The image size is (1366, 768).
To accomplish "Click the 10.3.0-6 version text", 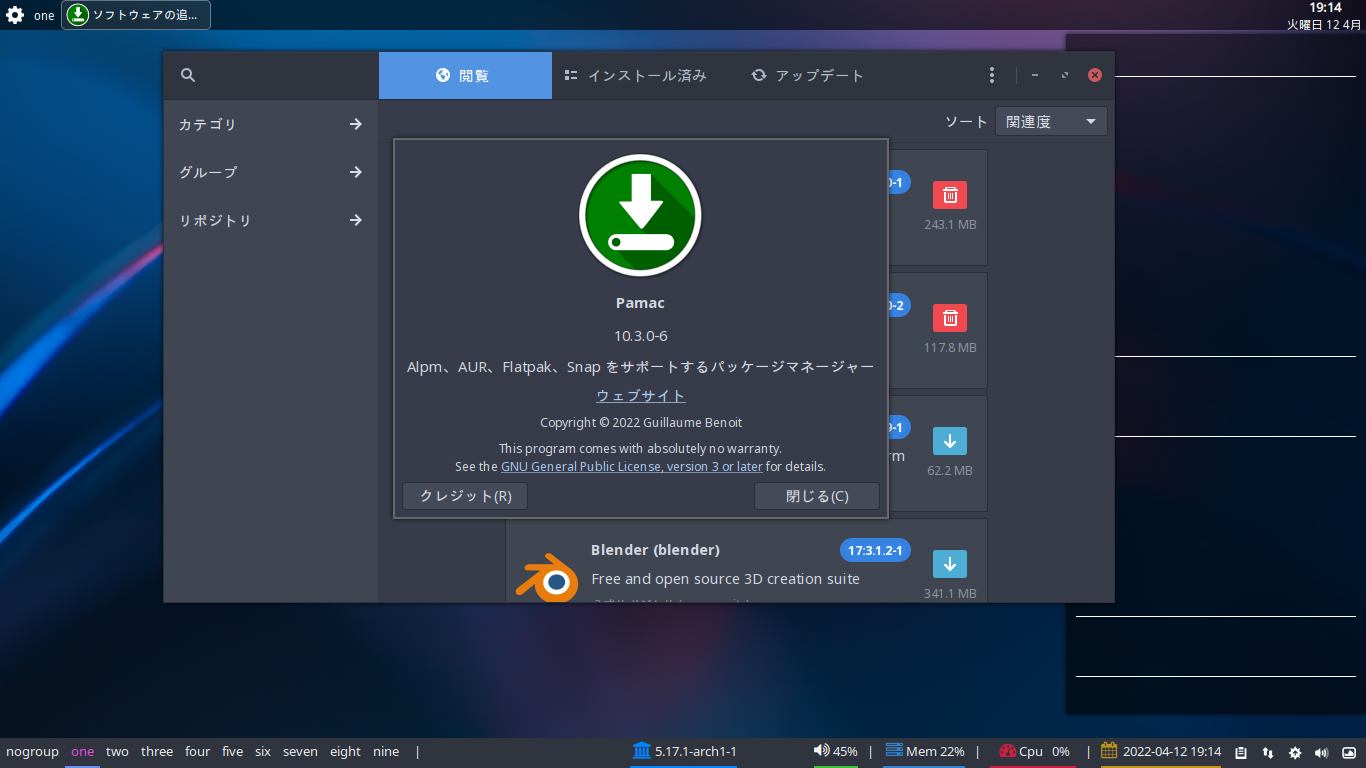I will coord(641,335).
